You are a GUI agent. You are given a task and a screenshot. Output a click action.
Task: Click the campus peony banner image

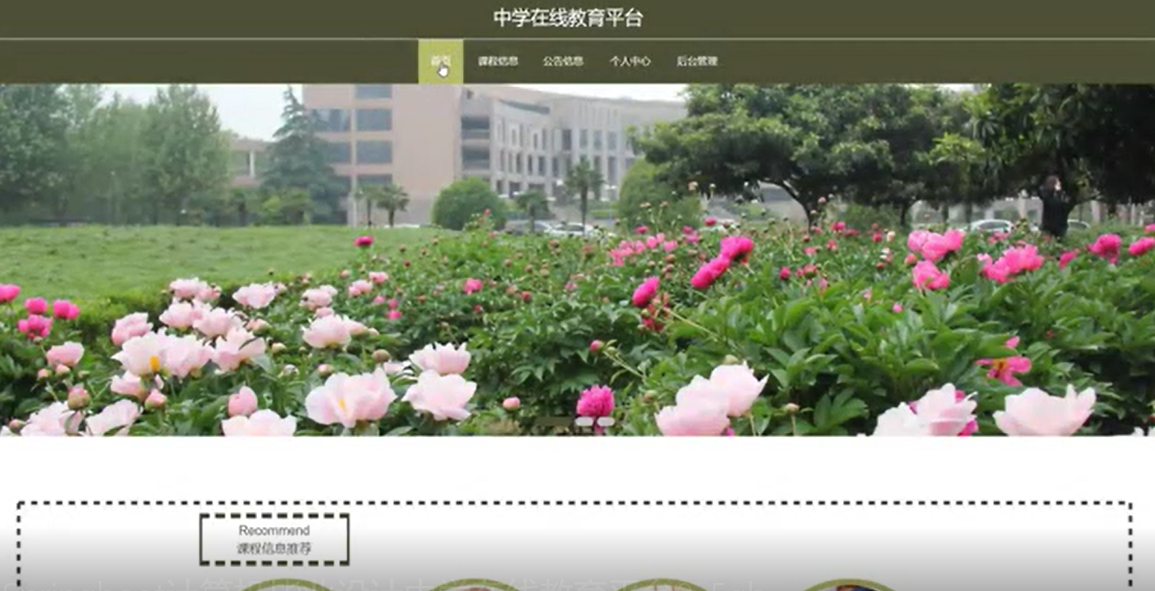point(578,259)
